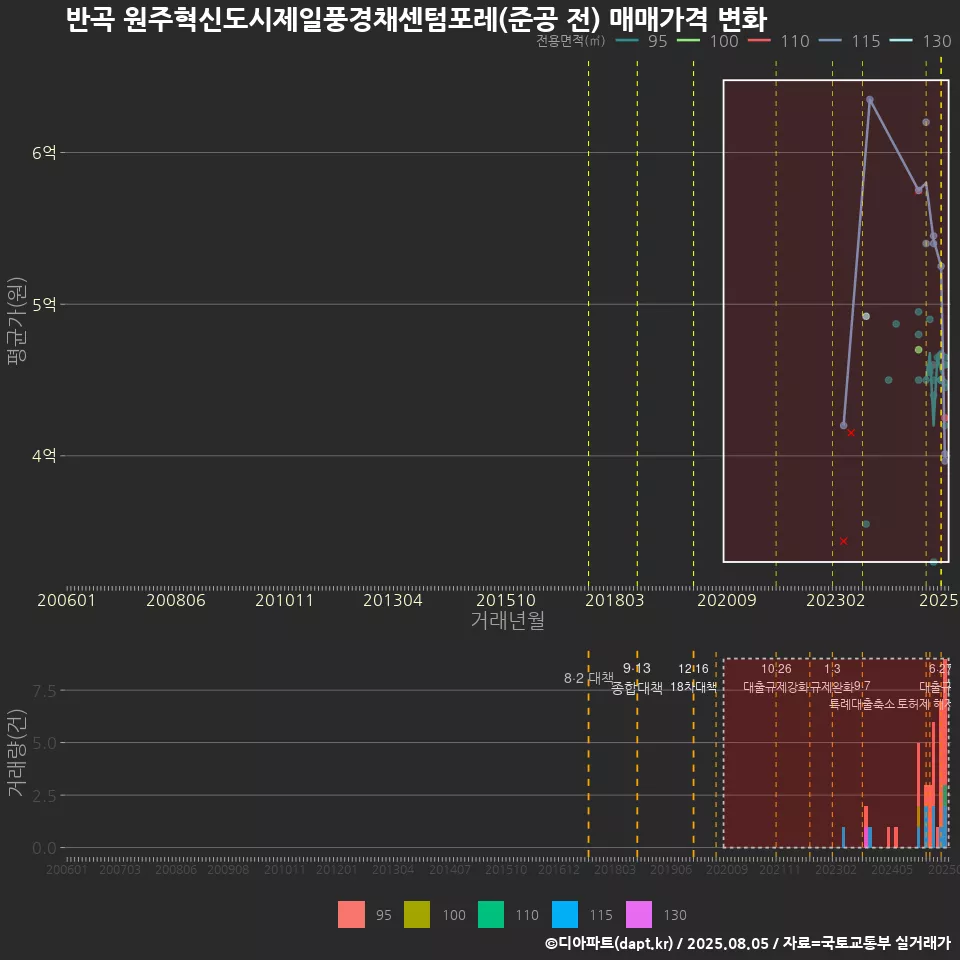Image resolution: width=960 pixels, height=960 pixels.
Task: Select the 5.0 volume axis label
Action: (44, 743)
